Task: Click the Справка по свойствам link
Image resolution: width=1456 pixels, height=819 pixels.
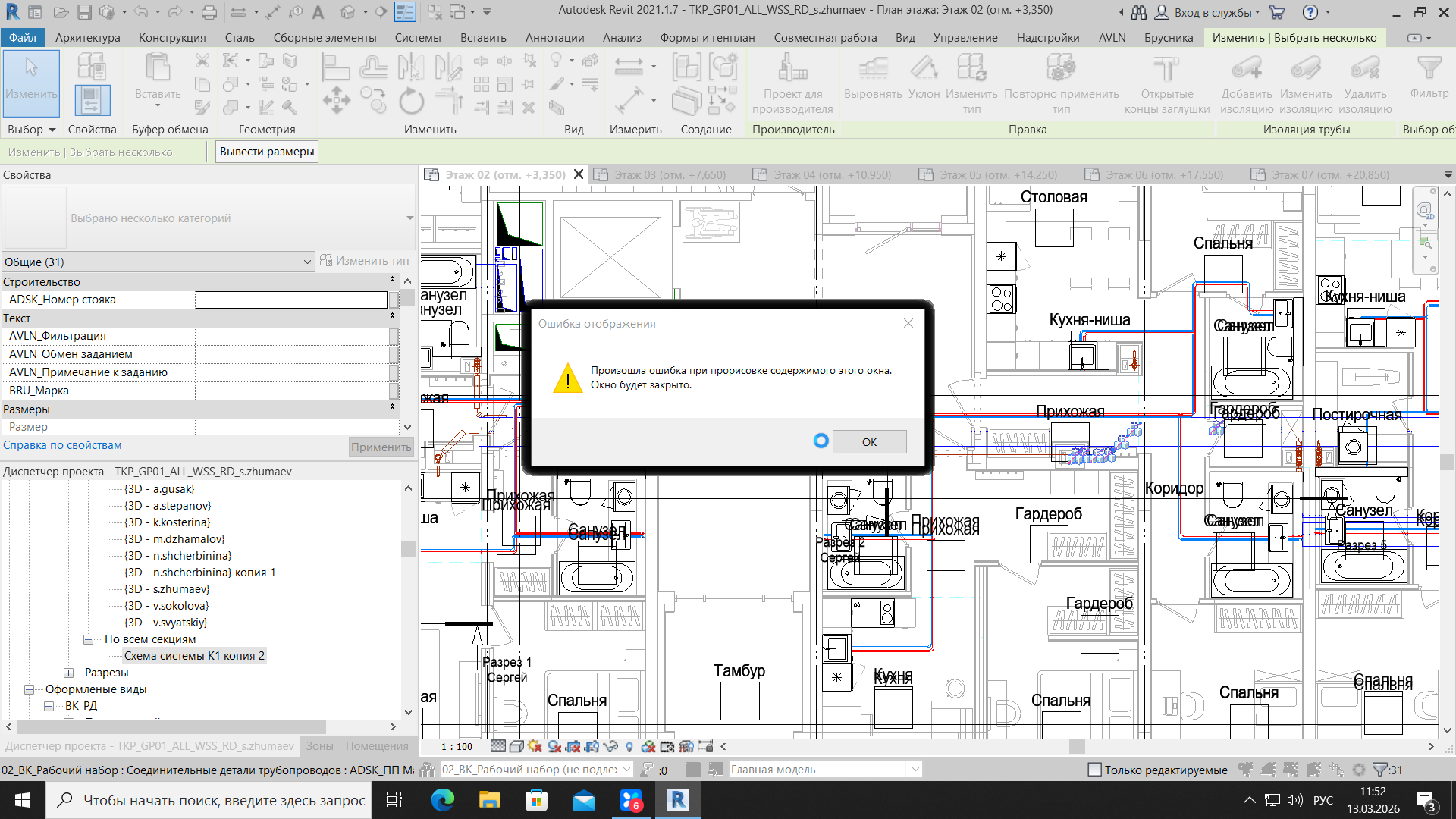Action: coord(62,445)
